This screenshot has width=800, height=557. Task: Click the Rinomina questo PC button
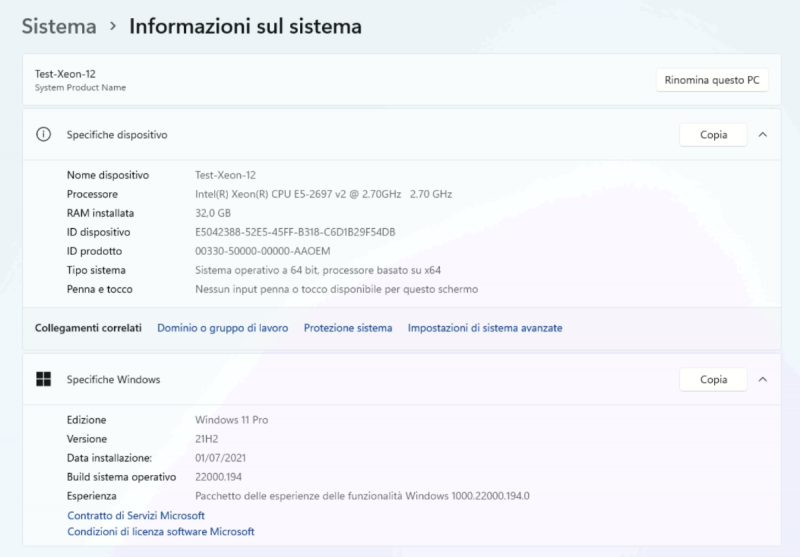(712, 80)
